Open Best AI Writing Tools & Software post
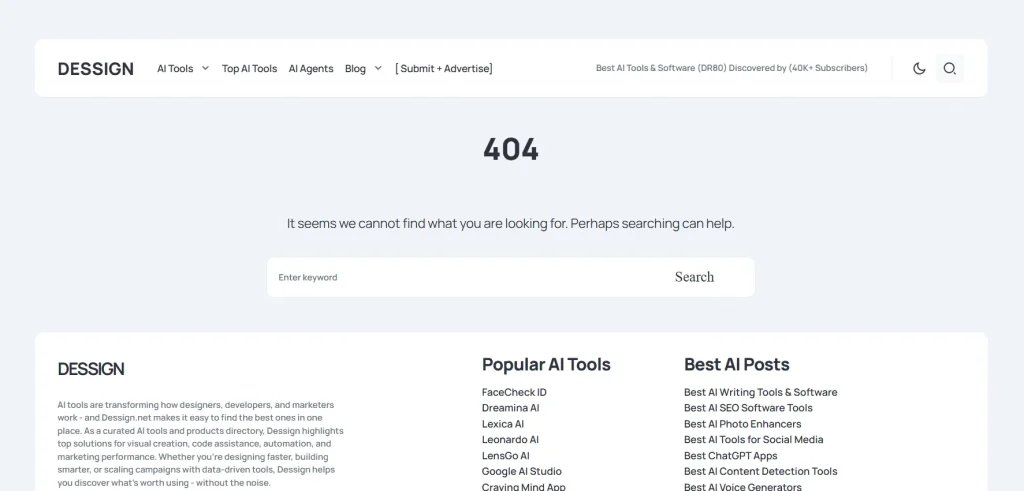This screenshot has height=491, width=1024. (760, 392)
